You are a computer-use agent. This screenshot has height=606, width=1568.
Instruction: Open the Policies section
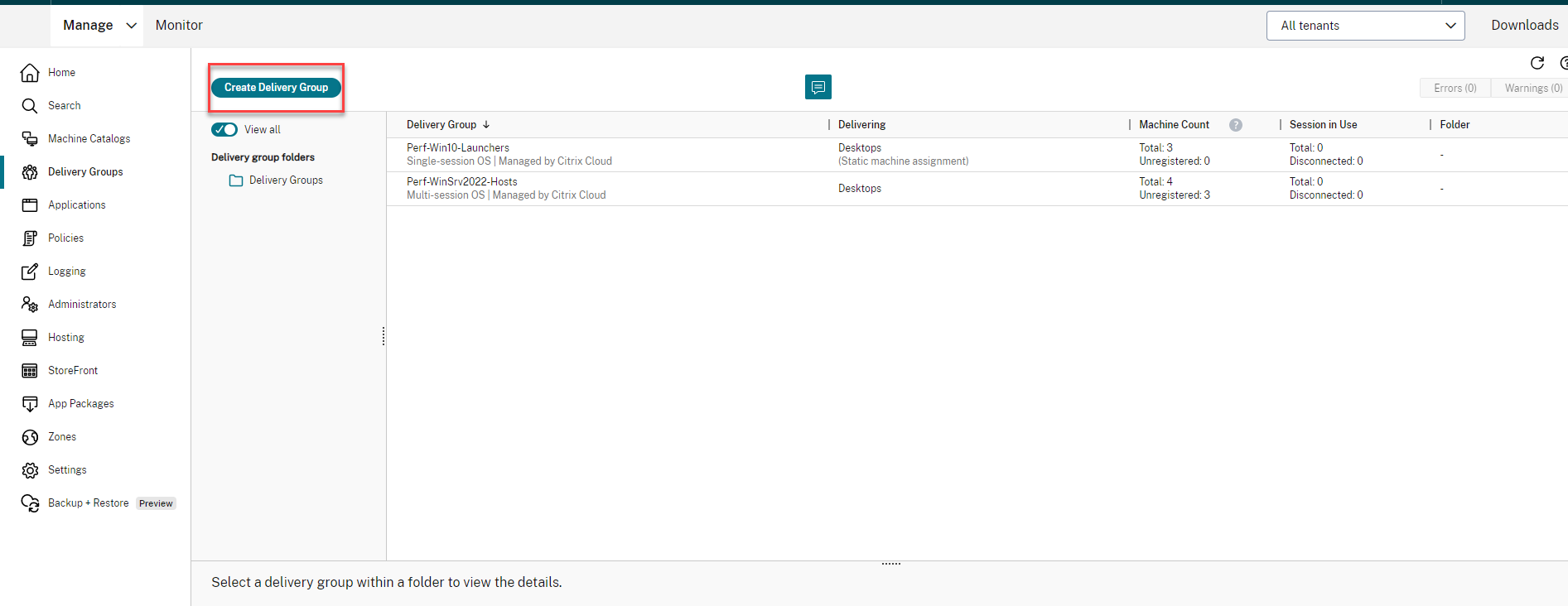point(65,238)
